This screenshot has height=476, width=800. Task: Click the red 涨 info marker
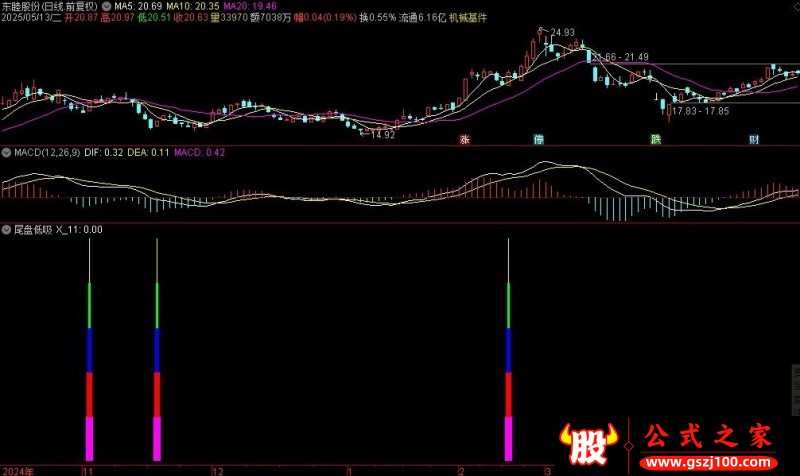point(464,139)
